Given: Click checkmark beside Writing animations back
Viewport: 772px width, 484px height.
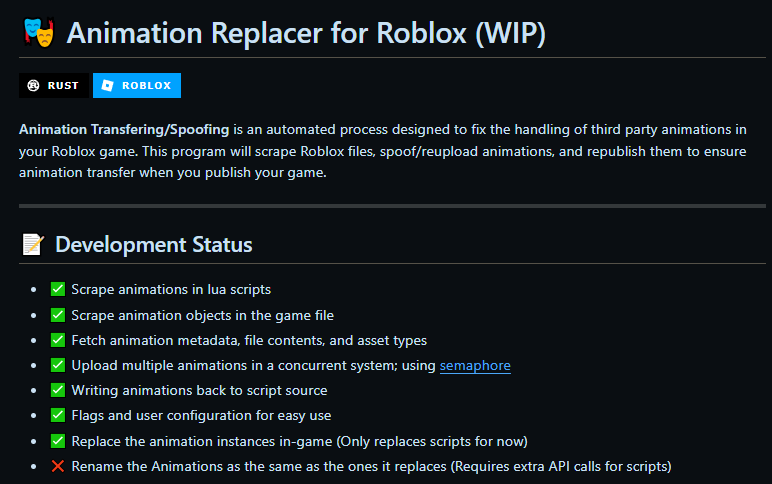Looking at the screenshot, I should 58,390.
